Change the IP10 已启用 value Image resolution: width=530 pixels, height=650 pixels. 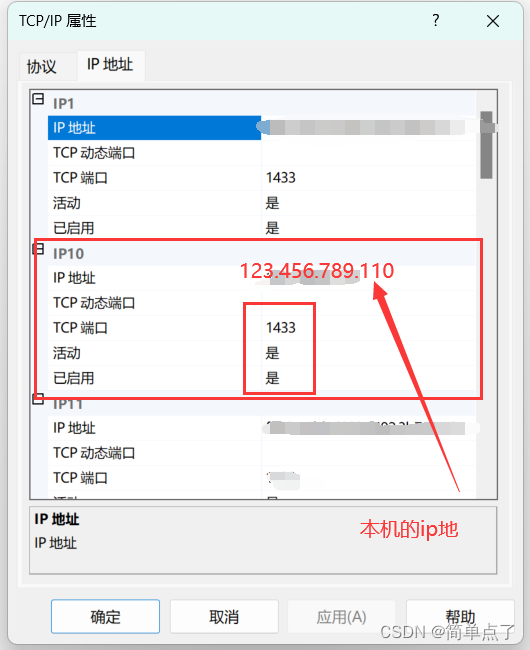(x=368, y=378)
